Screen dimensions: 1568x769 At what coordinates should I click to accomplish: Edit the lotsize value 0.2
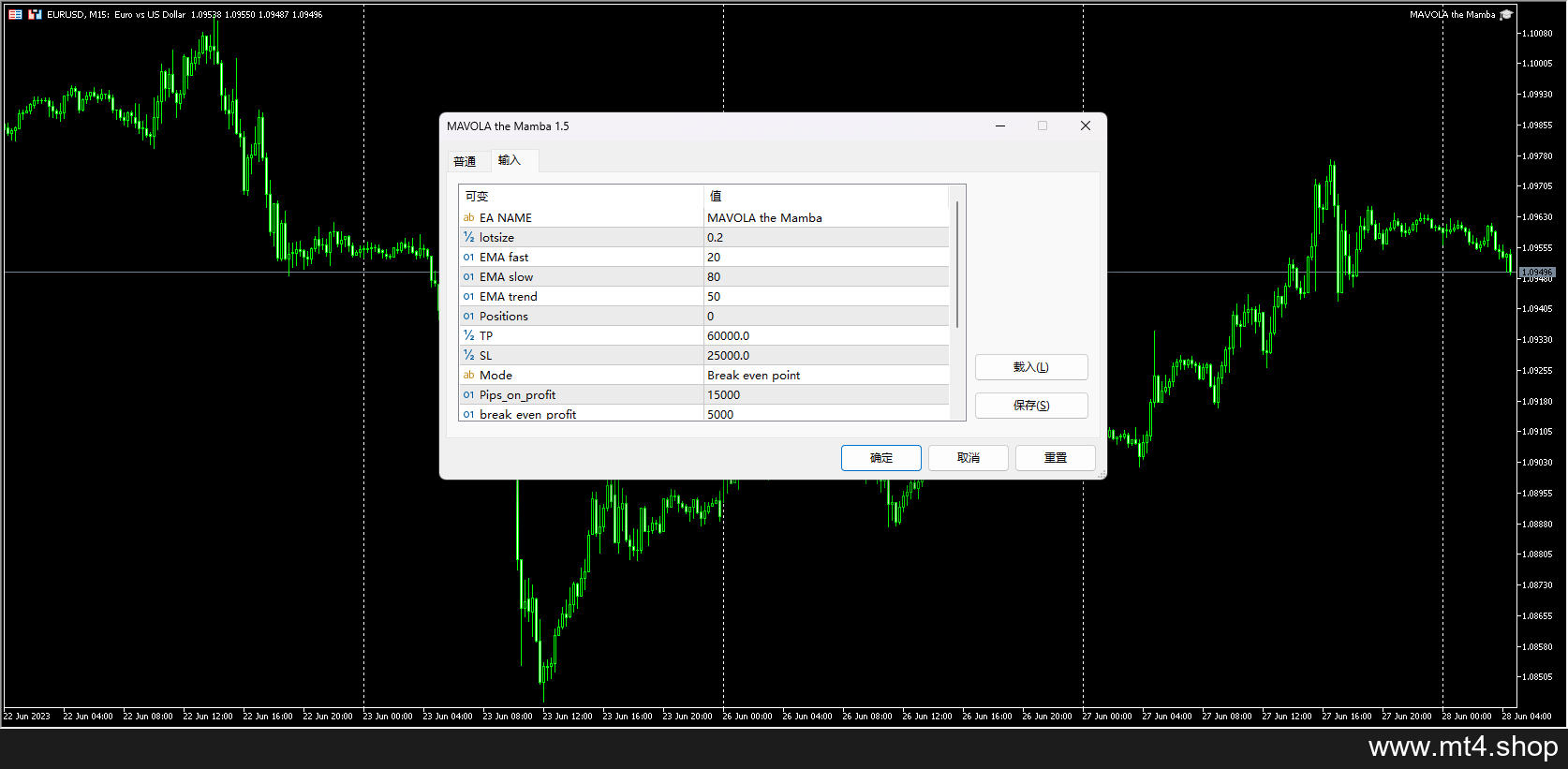[x=826, y=238]
